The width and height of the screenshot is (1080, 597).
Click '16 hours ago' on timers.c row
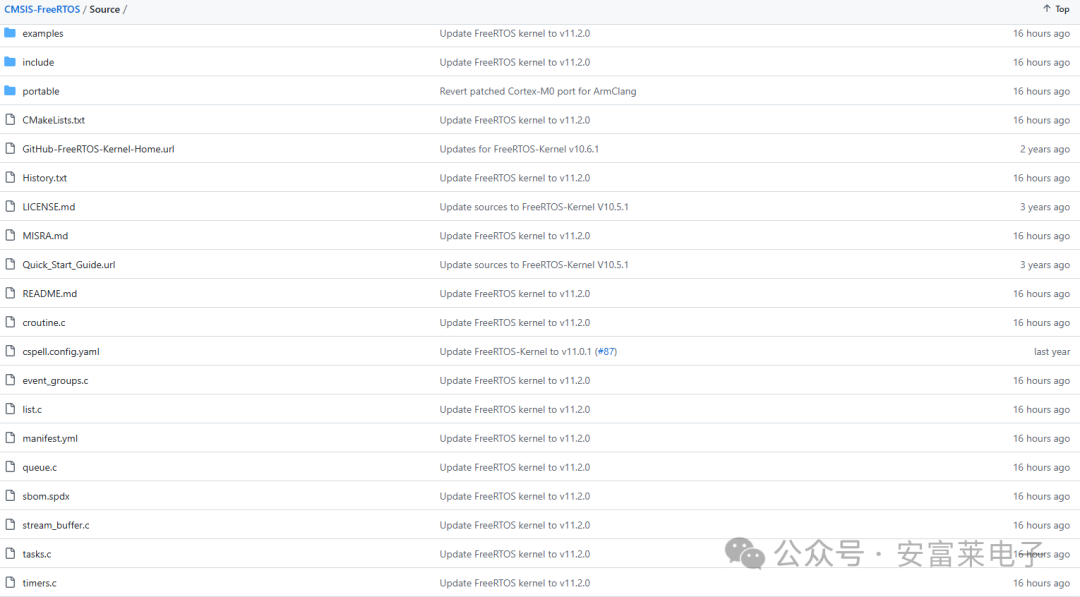(x=1041, y=583)
